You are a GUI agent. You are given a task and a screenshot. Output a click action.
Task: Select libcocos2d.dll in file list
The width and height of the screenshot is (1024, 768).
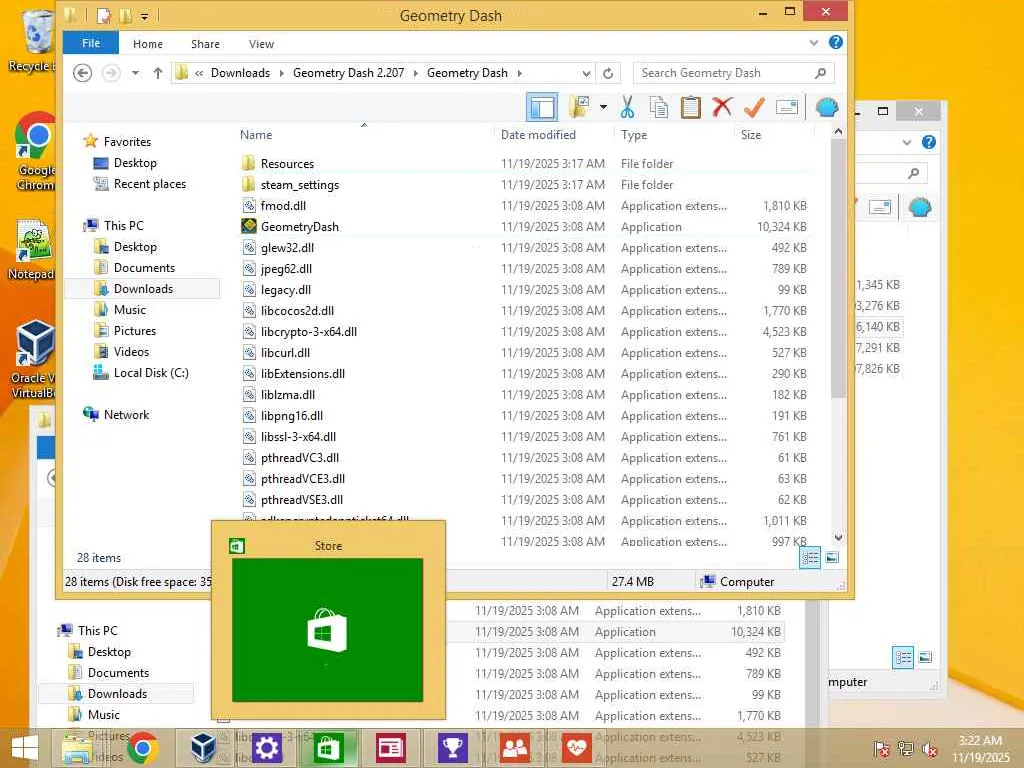[297, 311]
